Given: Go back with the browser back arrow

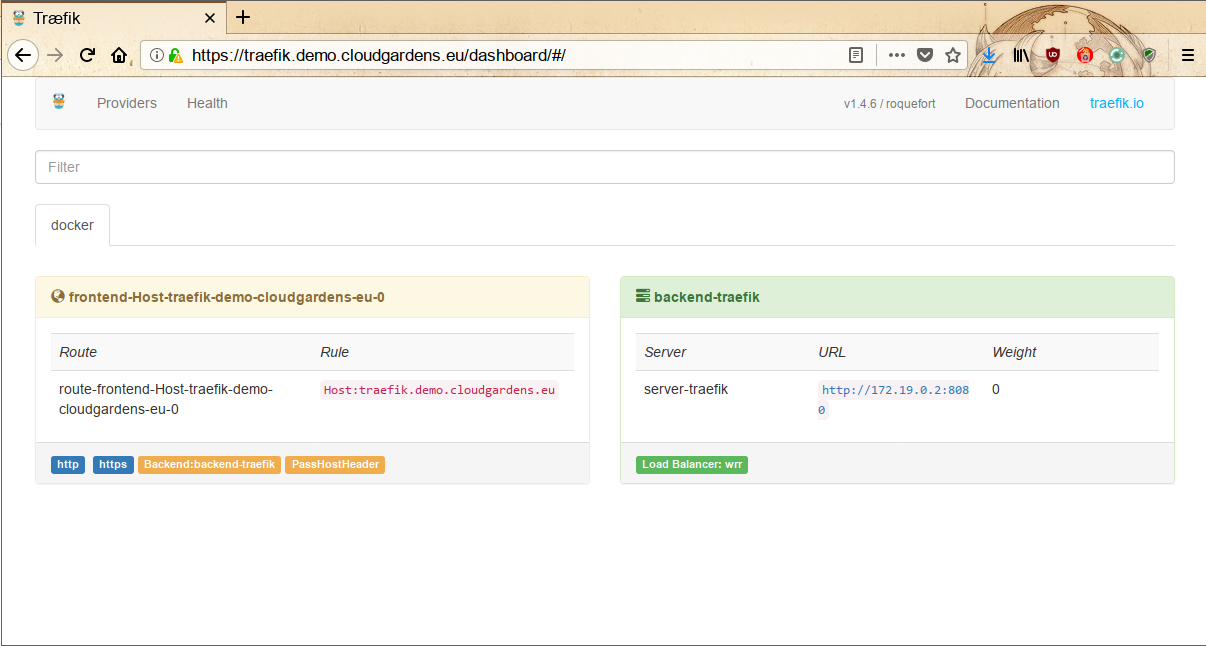Looking at the screenshot, I should tap(22, 55).
